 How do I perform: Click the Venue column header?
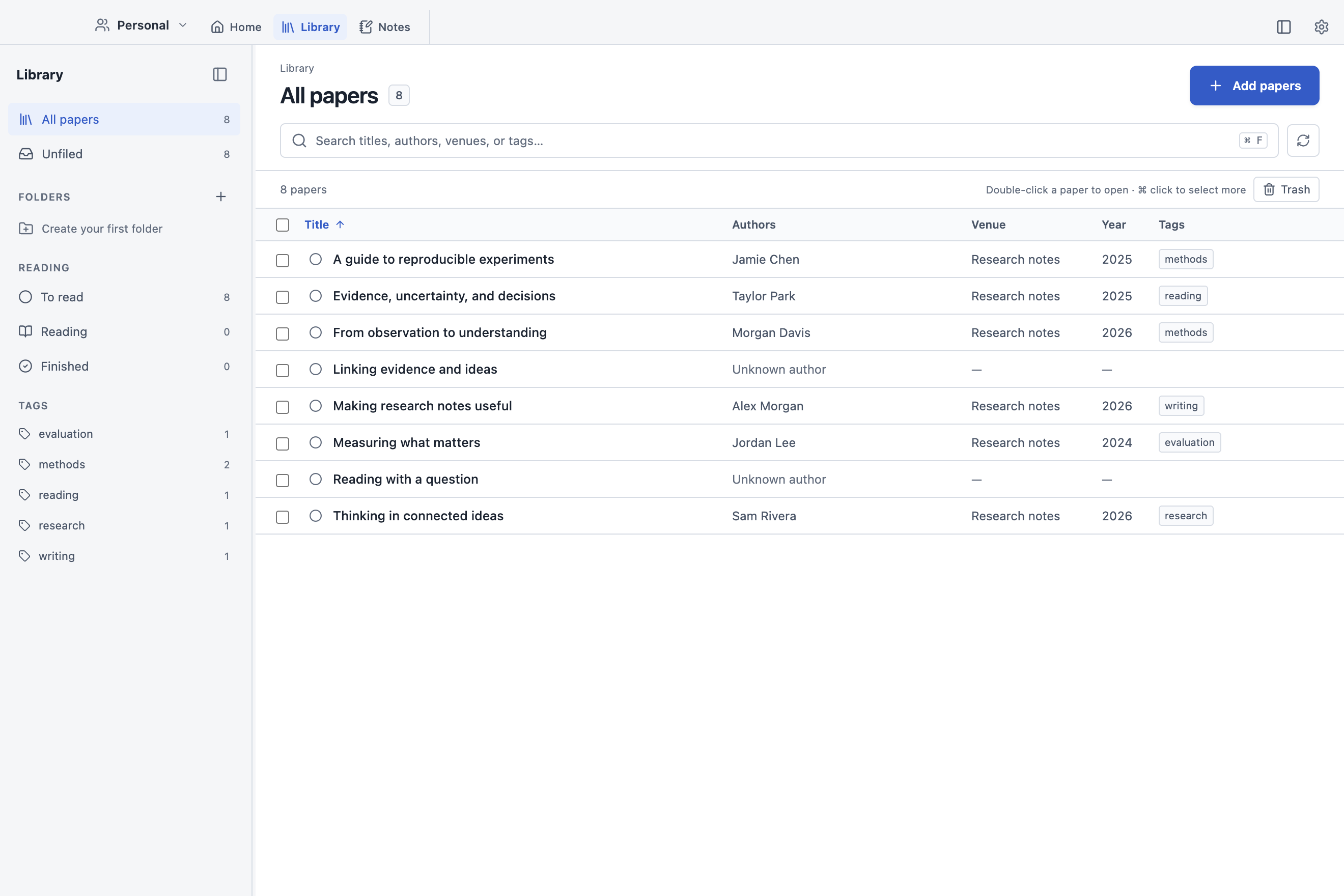[989, 225]
